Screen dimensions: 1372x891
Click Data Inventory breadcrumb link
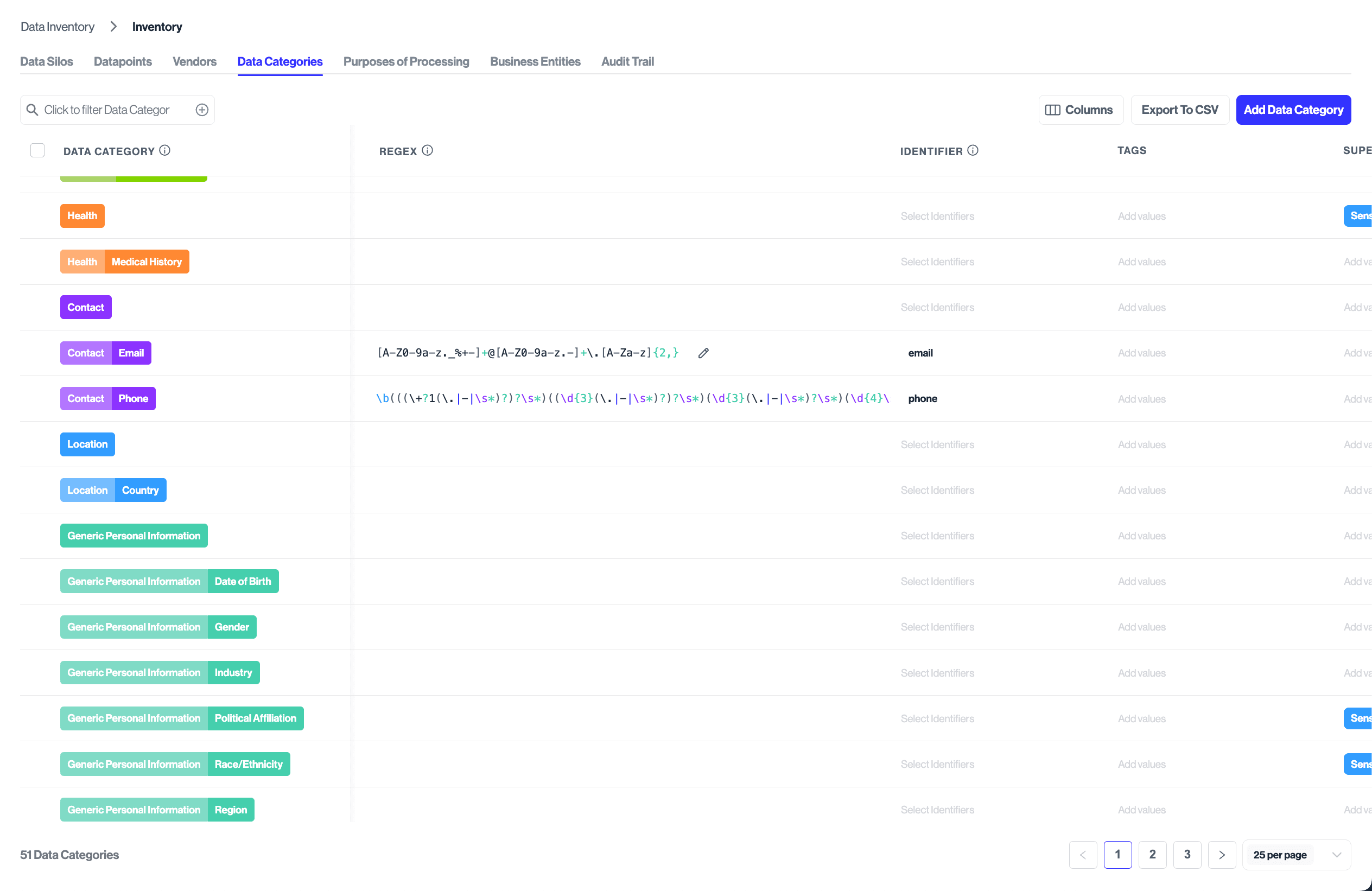pyautogui.click(x=58, y=27)
